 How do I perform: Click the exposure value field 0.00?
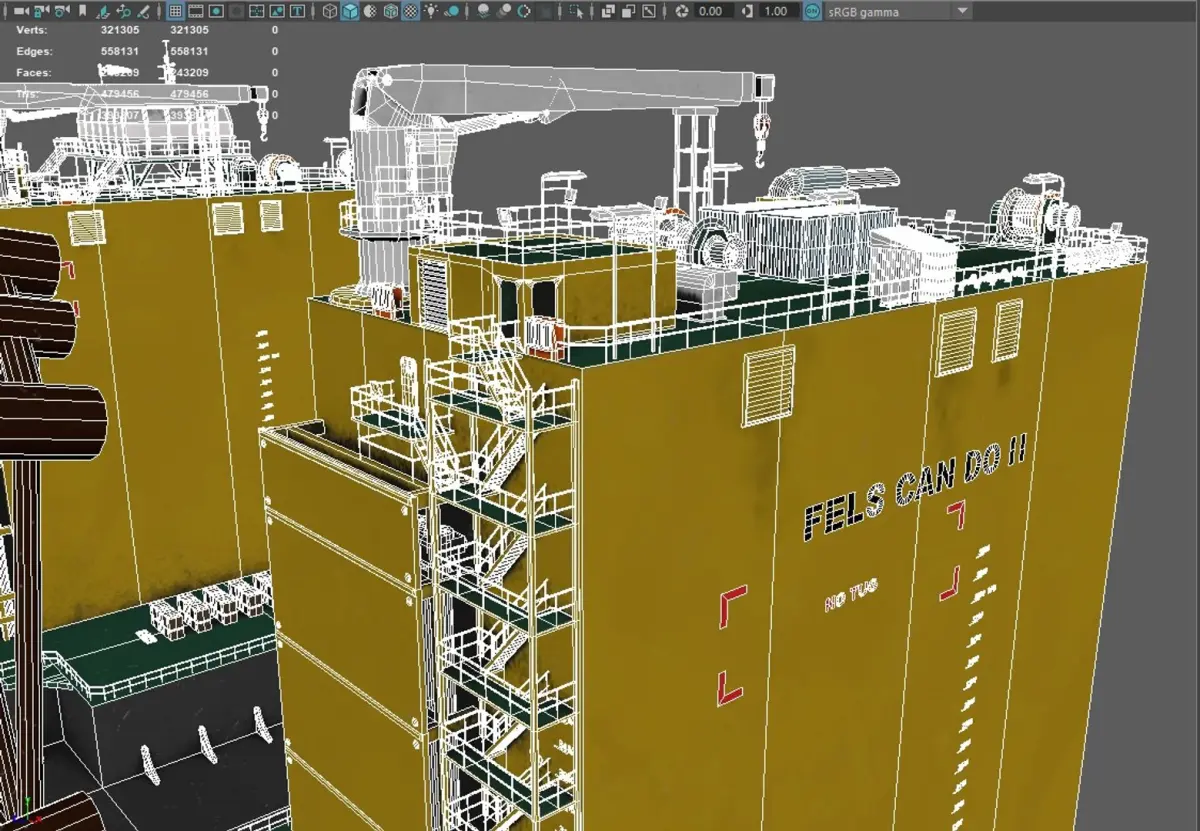click(x=712, y=11)
